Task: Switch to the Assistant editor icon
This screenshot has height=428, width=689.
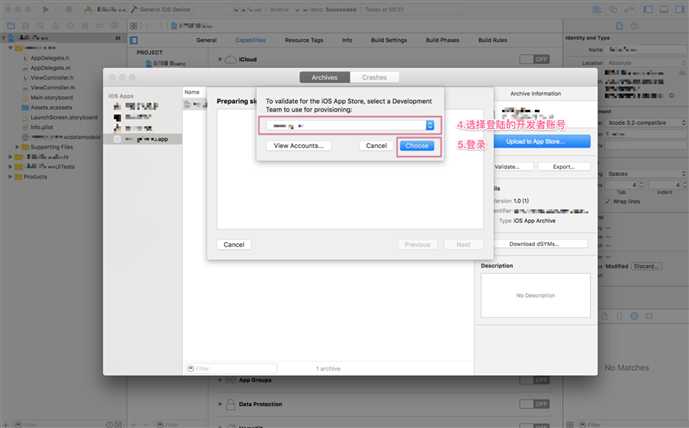Action: coord(613,9)
